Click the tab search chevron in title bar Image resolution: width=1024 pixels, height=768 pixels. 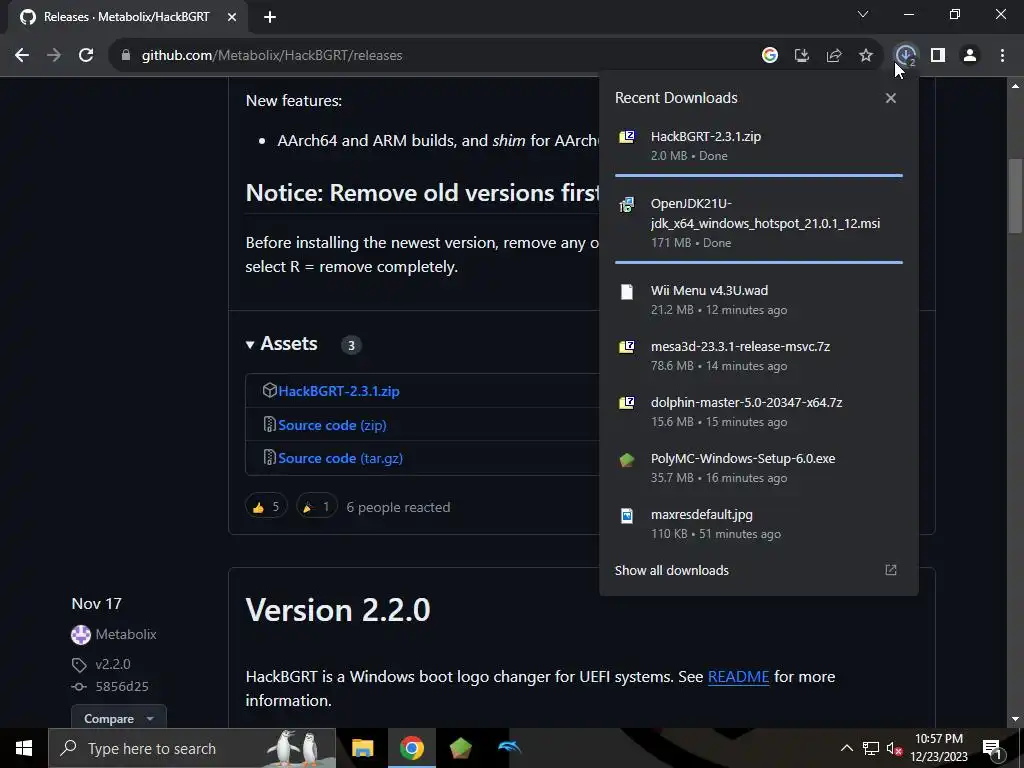(863, 14)
